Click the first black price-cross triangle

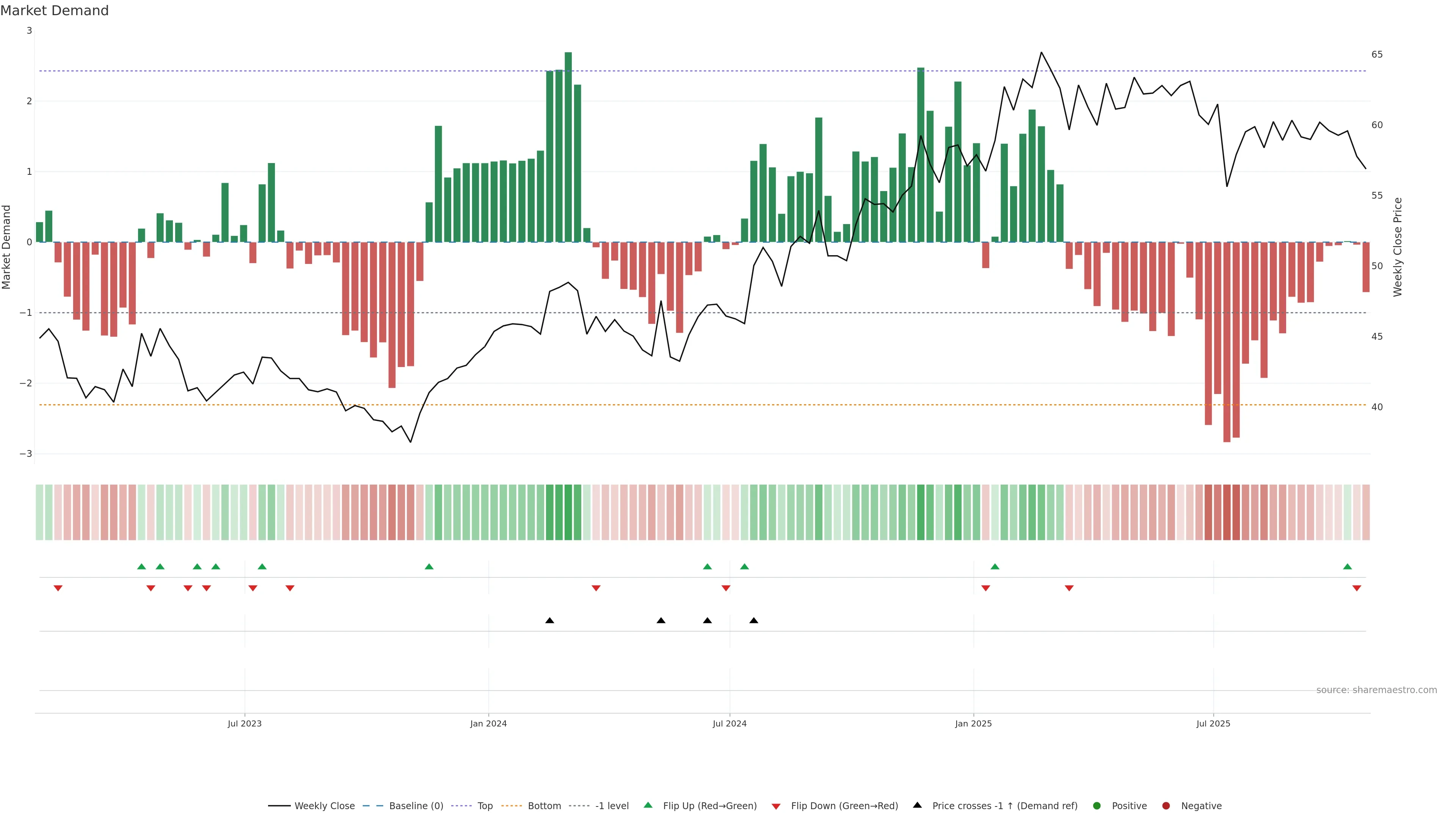549,621
